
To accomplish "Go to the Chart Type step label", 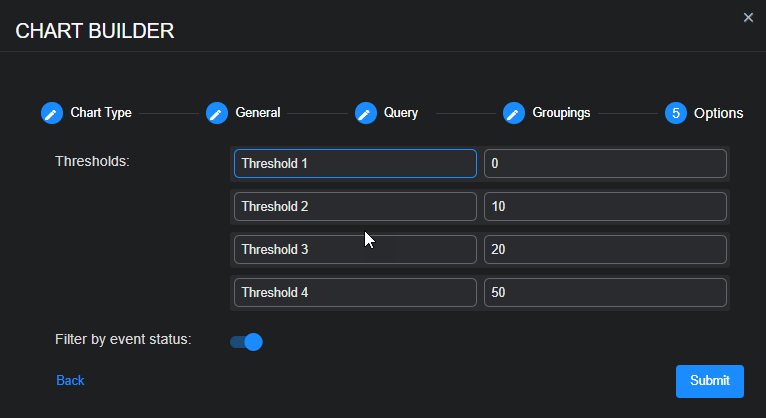I will 100,113.
